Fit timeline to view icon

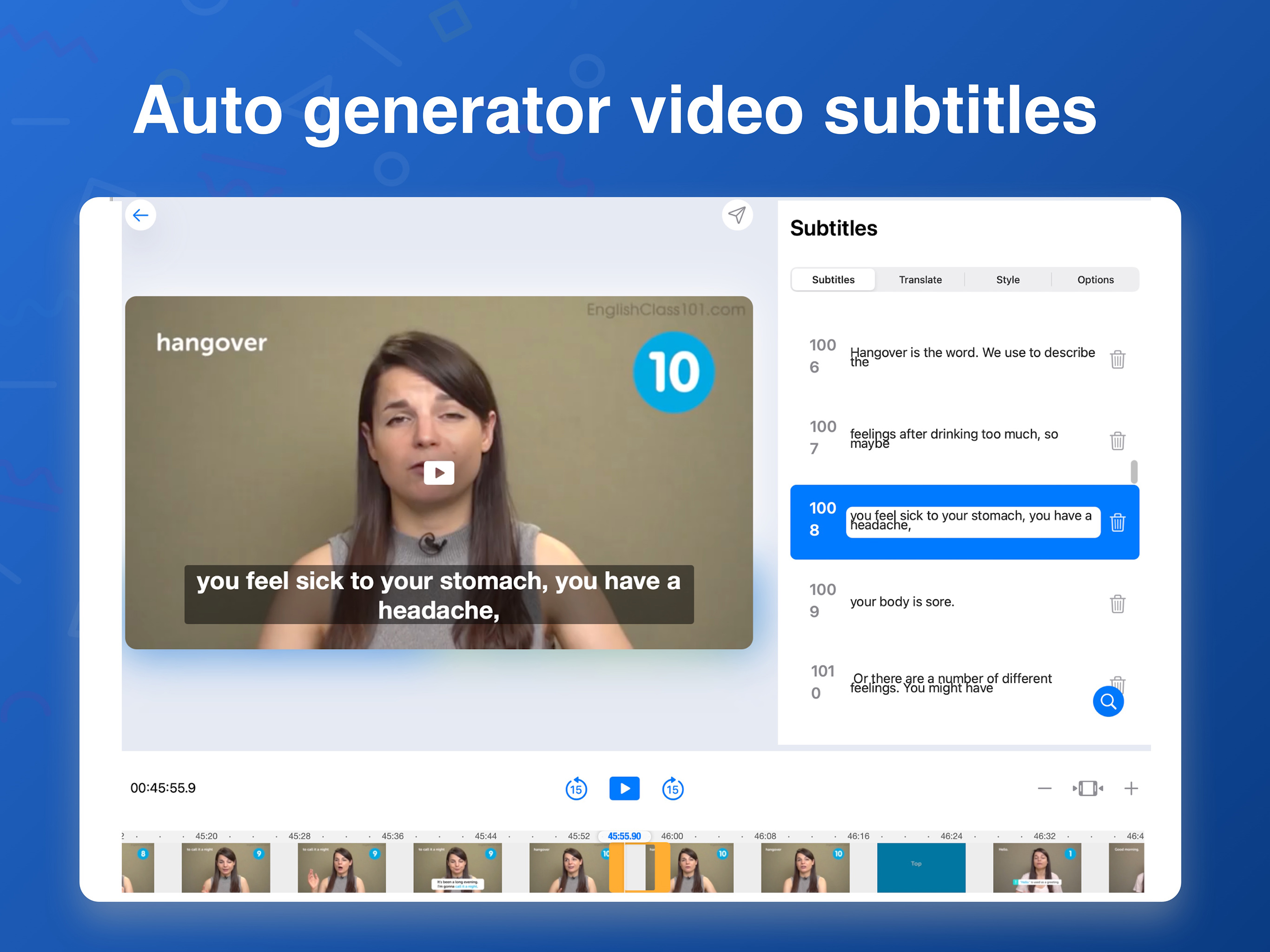(x=1087, y=788)
